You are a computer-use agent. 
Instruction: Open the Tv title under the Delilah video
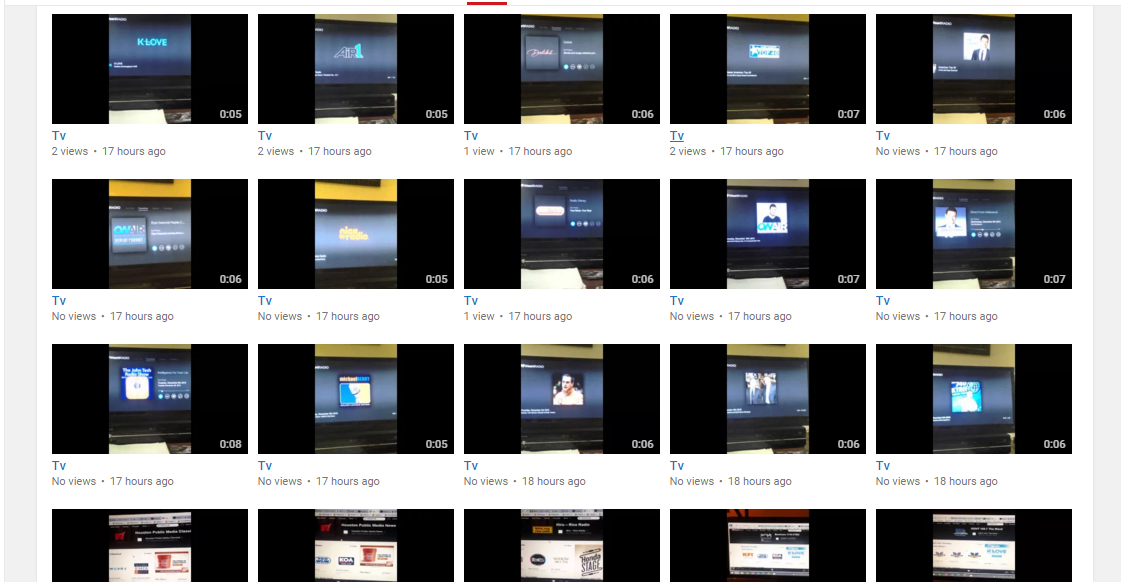(x=470, y=136)
